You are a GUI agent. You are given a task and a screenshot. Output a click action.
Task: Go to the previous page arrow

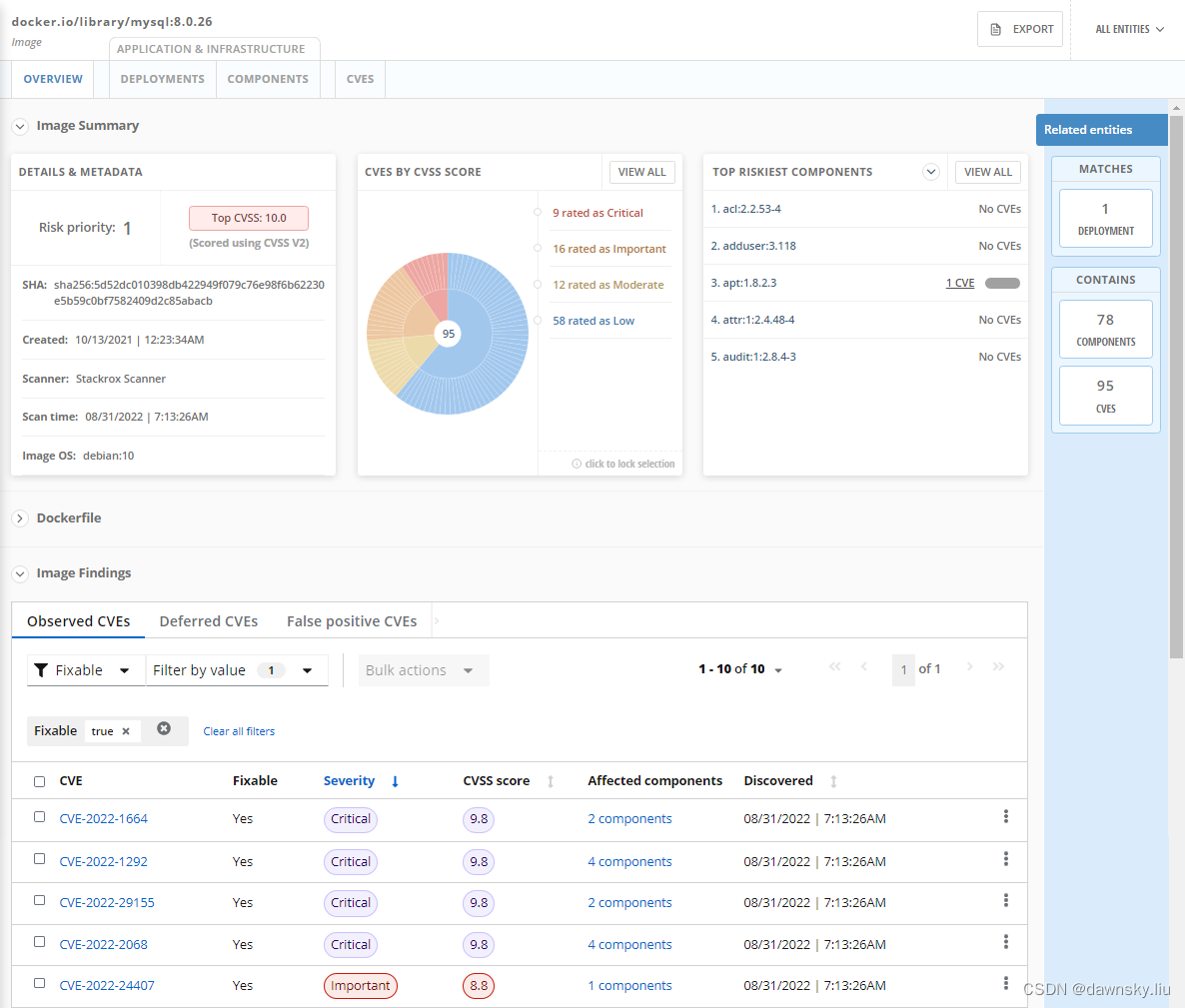(864, 666)
